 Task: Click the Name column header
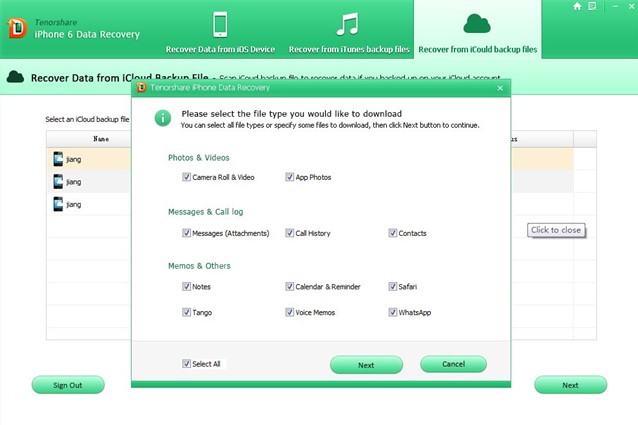coord(89,139)
